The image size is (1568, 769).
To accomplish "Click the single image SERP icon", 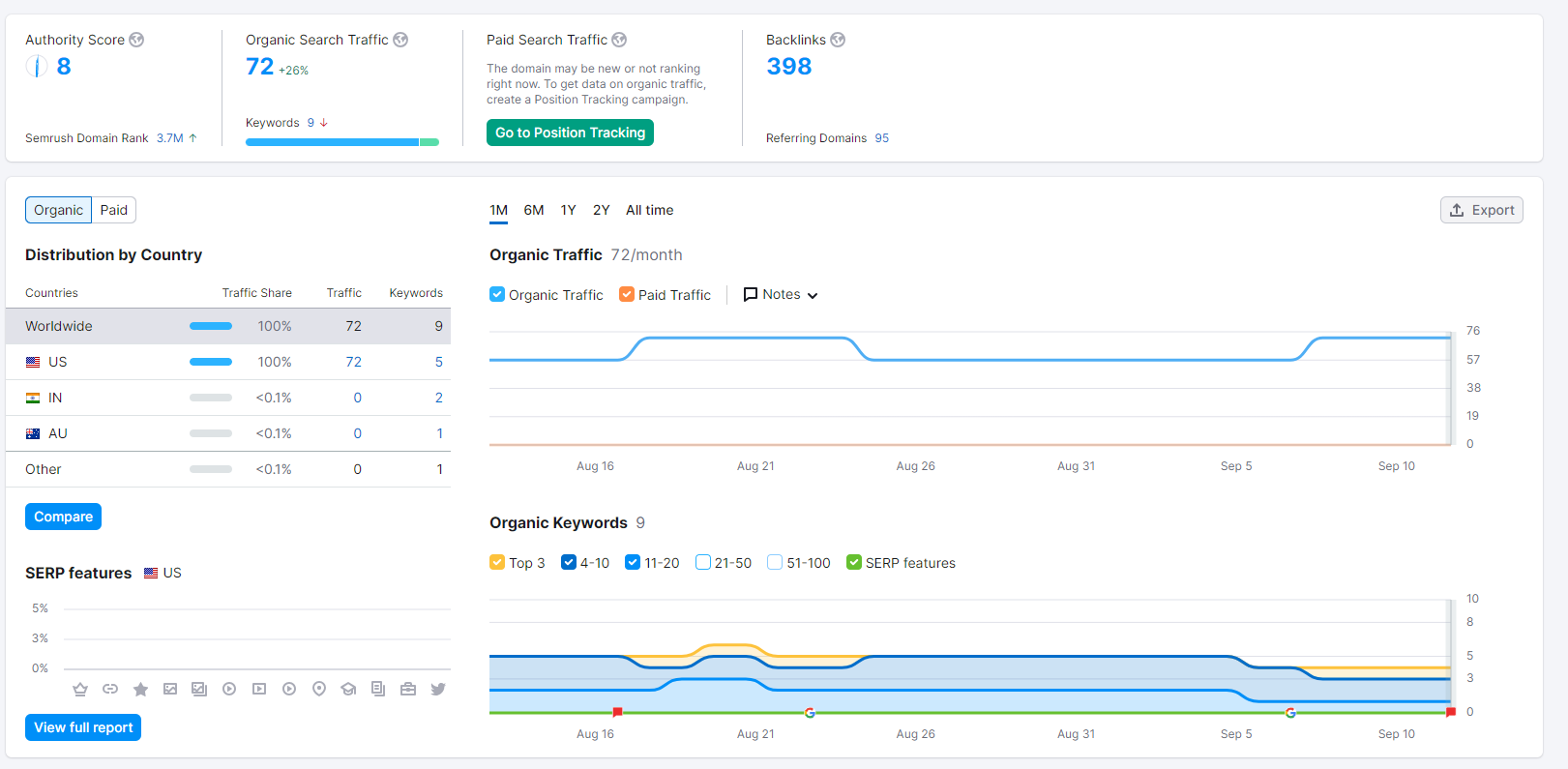I will tap(170, 689).
